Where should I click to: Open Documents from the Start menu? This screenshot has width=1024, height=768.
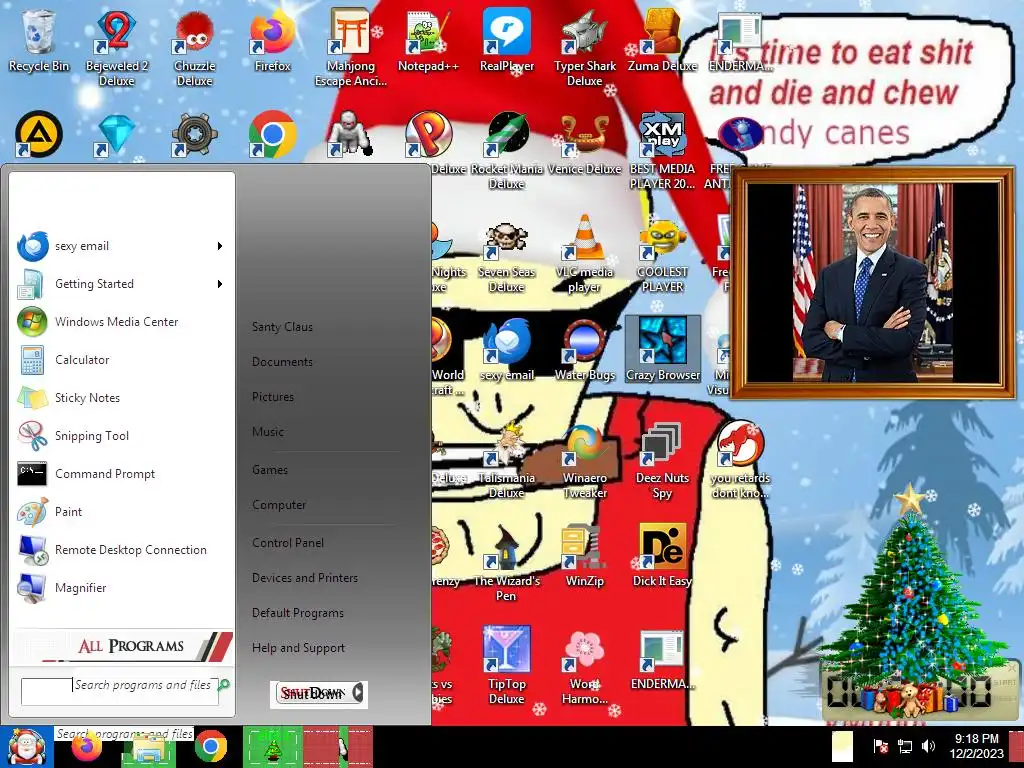point(282,362)
